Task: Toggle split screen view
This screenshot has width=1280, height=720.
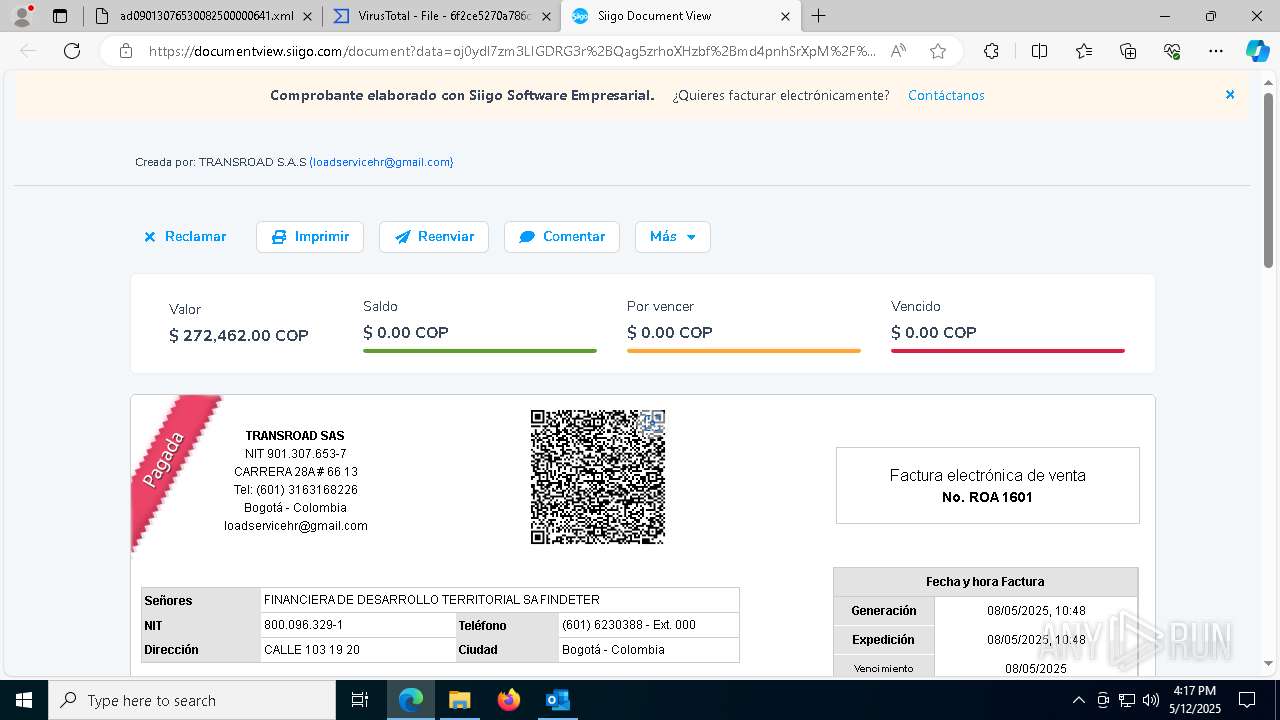Action: [x=1039, y=51]
